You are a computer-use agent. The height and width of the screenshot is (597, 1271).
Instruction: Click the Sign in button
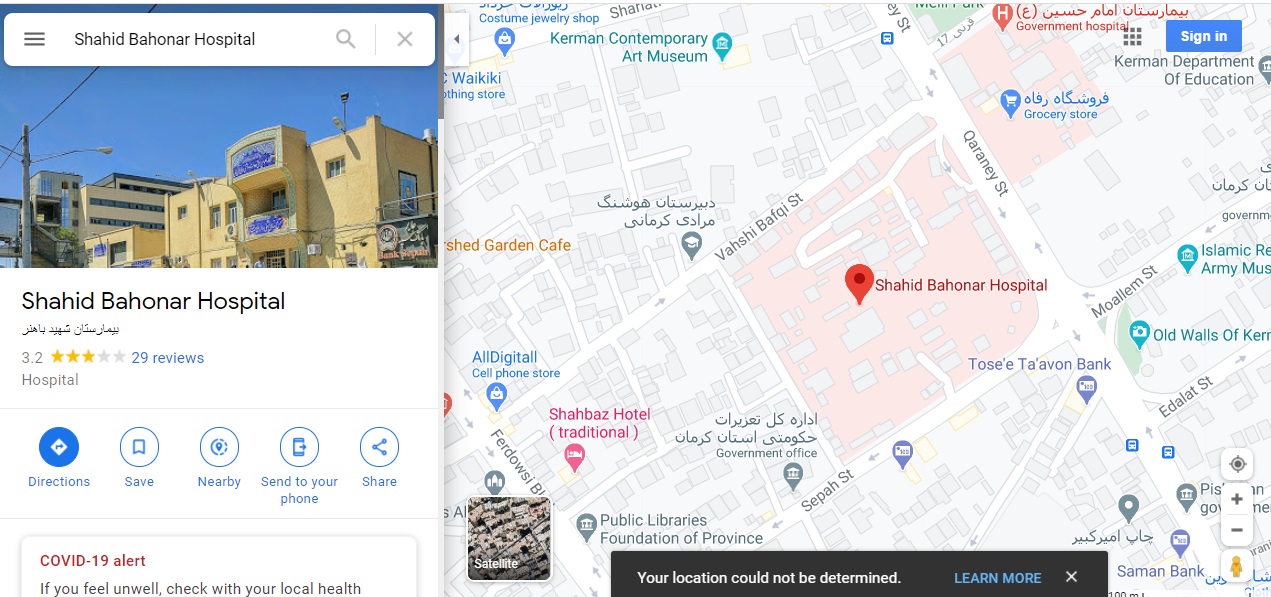[x=1203, y=36]
